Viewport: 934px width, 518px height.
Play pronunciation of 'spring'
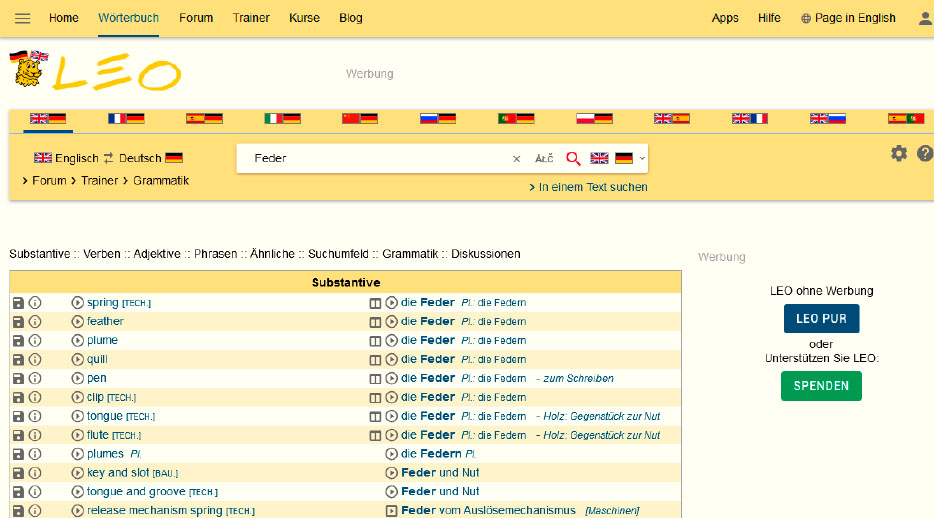click(x=77, y=303)
